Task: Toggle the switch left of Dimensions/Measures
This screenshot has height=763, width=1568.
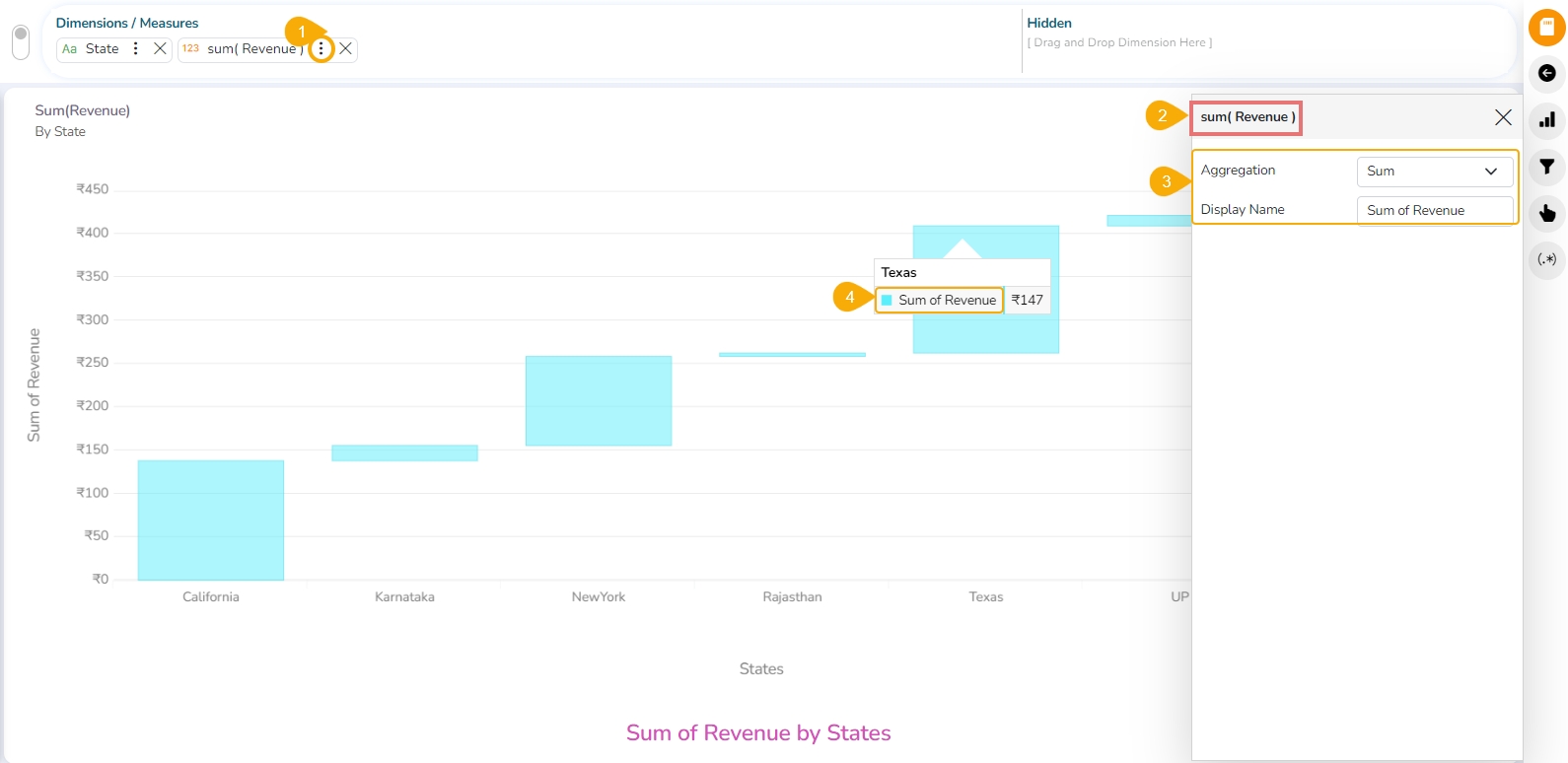Action: [21, 42]
